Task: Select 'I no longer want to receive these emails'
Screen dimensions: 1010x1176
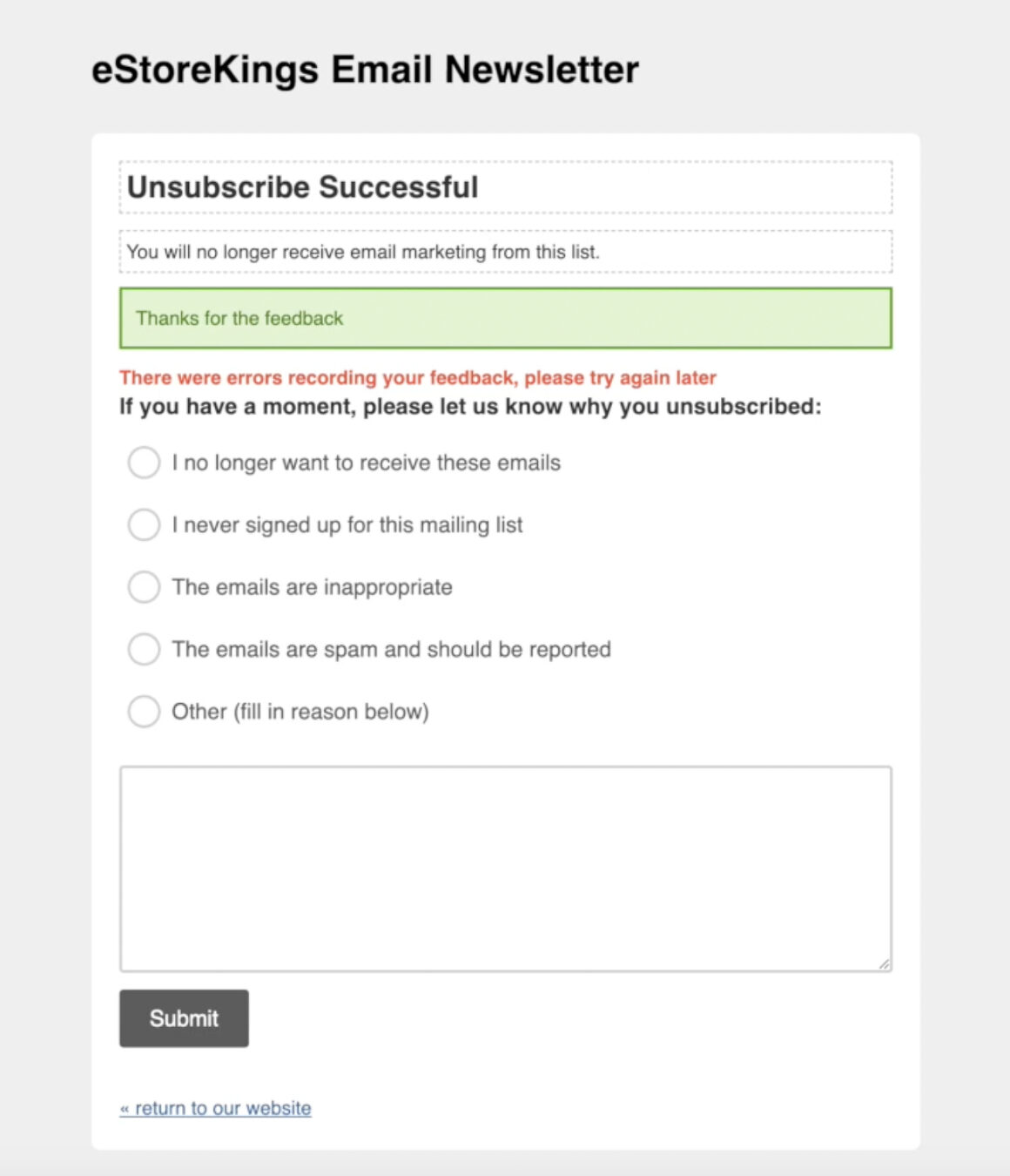Action: [144, 463]
